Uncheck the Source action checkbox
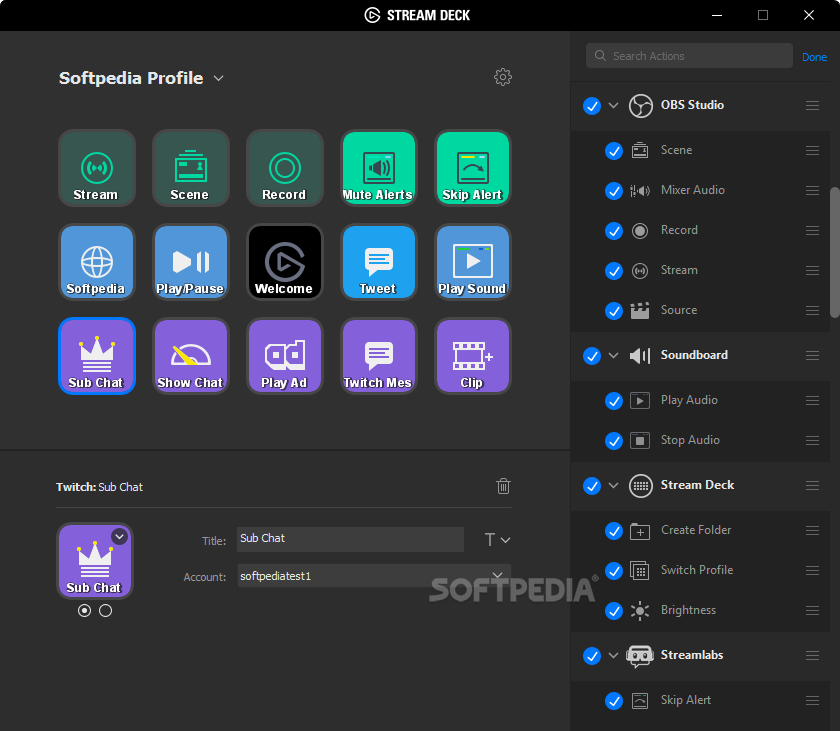The width and height of the screenshot is (840, 731). click(x=613, y=311)
